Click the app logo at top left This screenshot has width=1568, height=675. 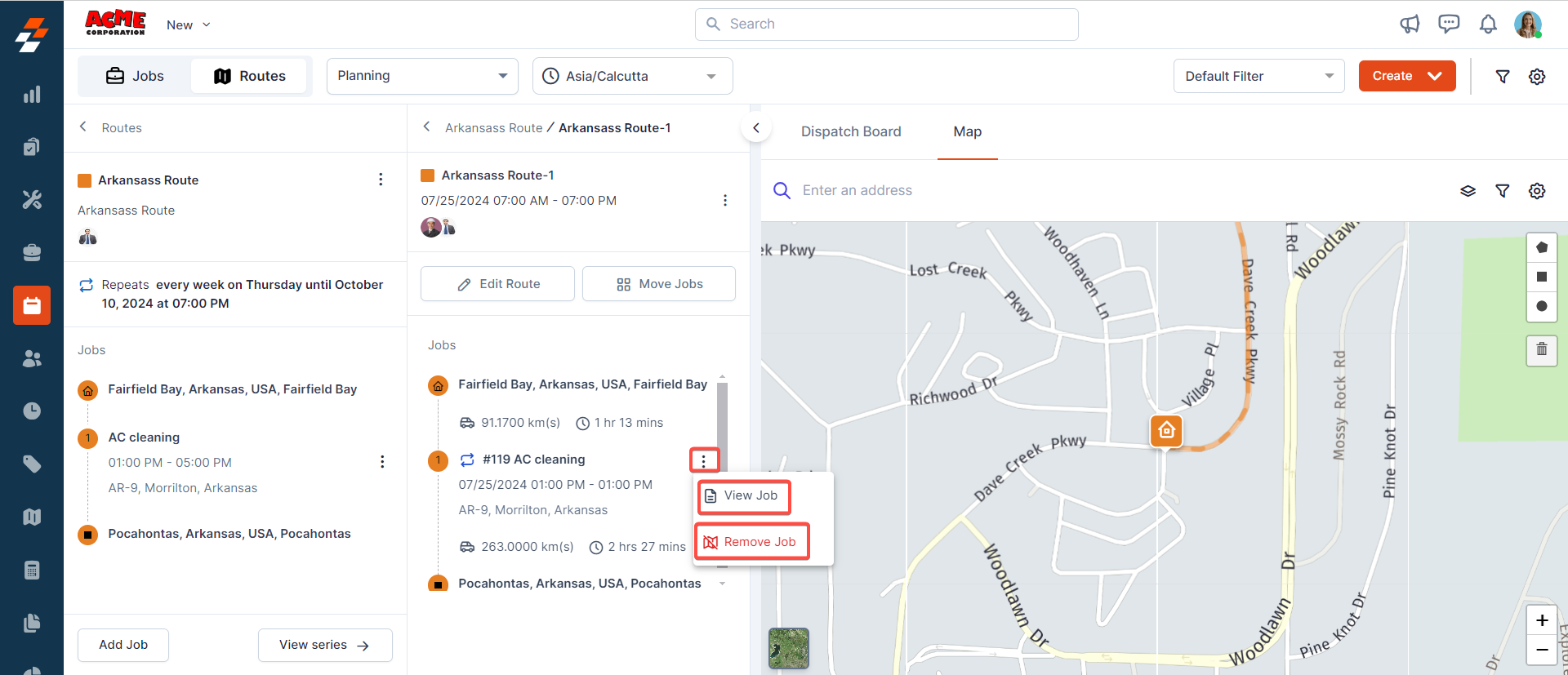point(32,34)
